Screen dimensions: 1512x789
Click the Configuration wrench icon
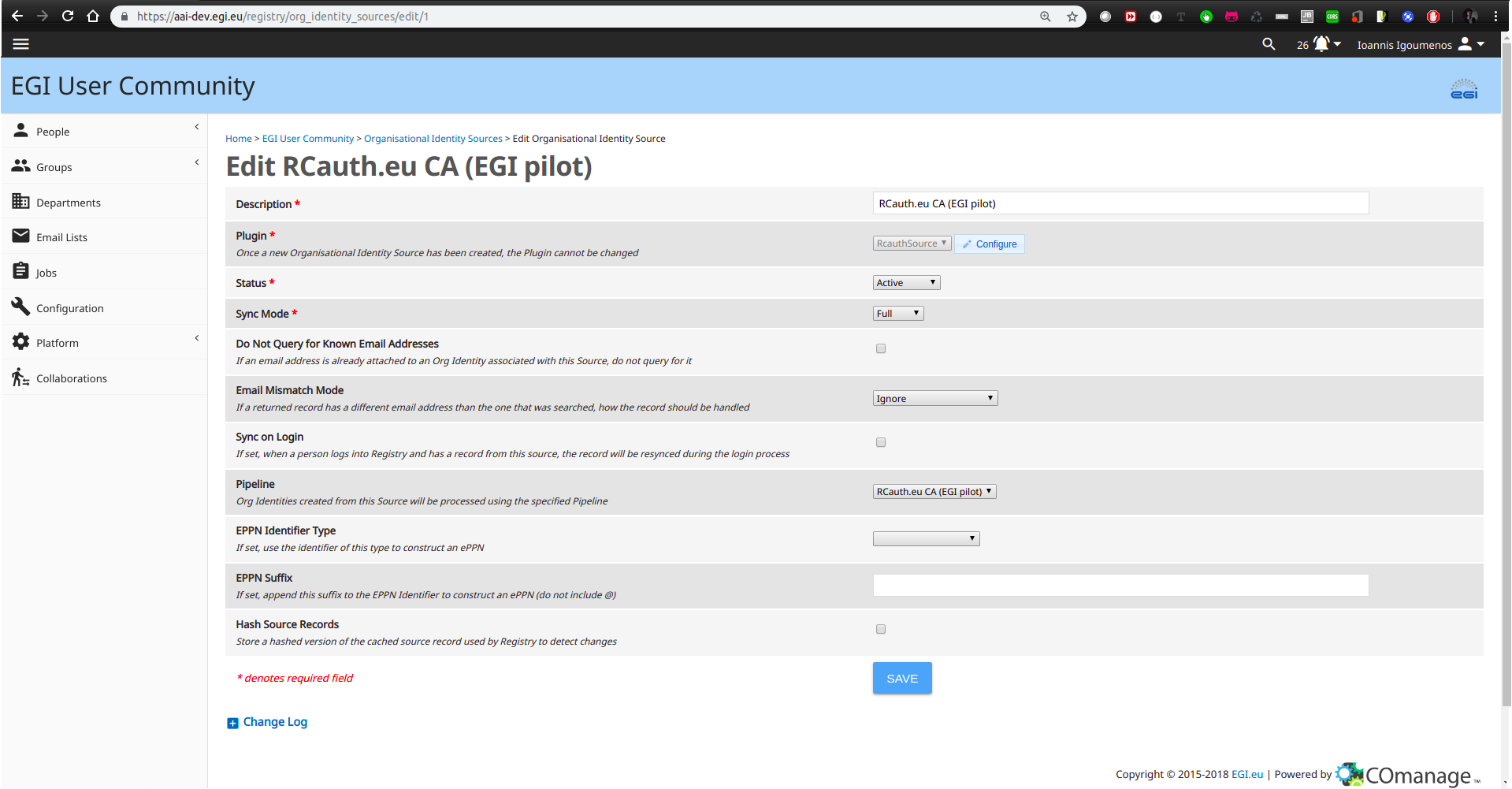[21, 307]
